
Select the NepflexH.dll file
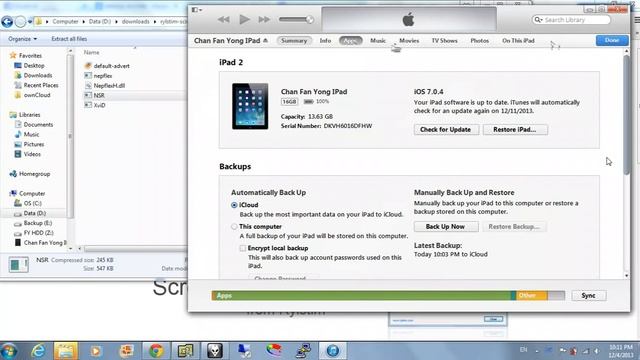pos(105,85)
